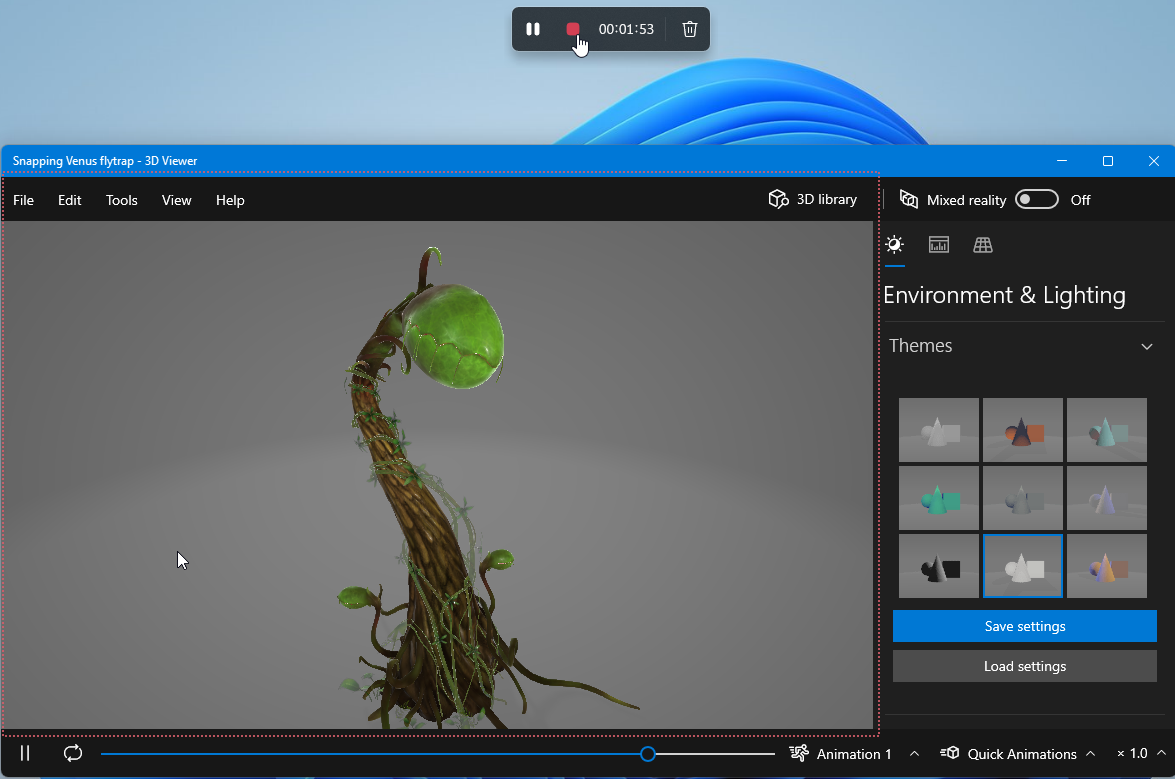Select the Environment & Lighting sun tab
The height and width of the screenshot is (779, 1175).
coord(894,245)
